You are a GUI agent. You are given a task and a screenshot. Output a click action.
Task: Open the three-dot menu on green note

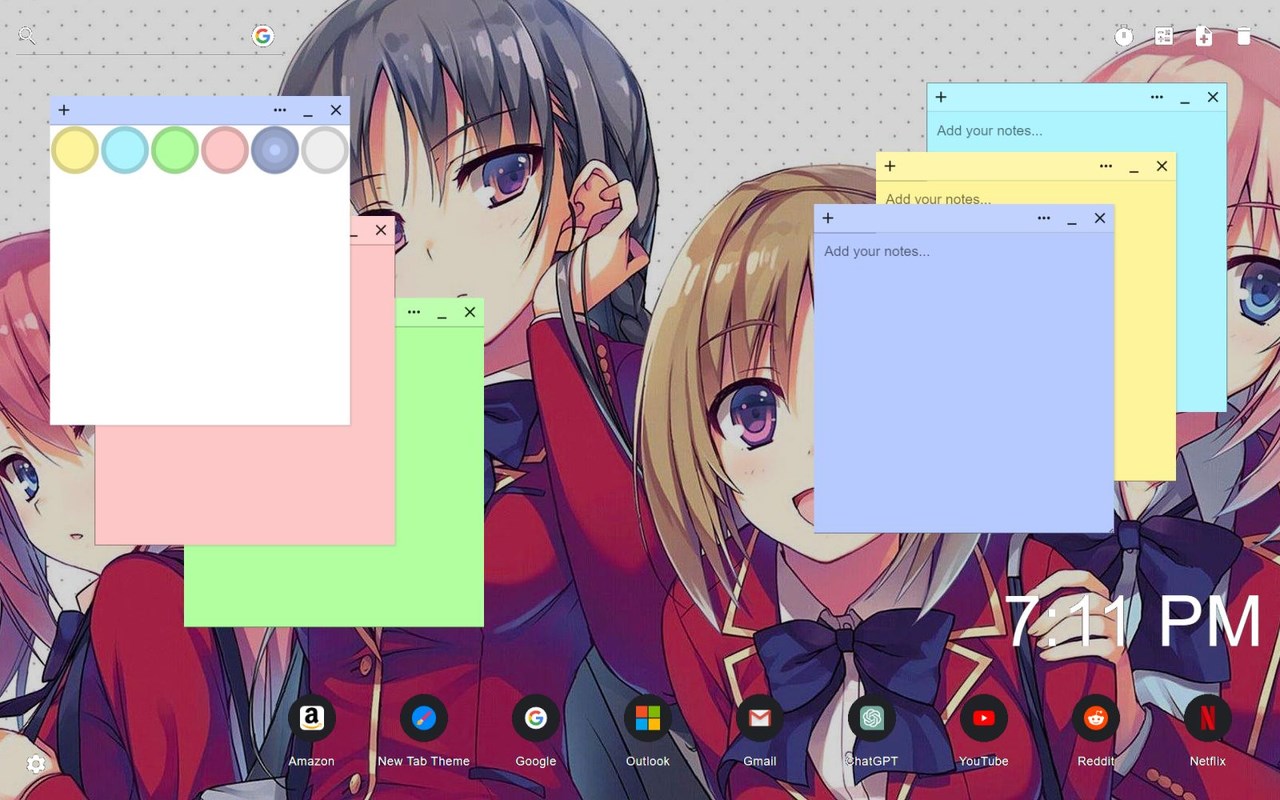coord(414,312)
